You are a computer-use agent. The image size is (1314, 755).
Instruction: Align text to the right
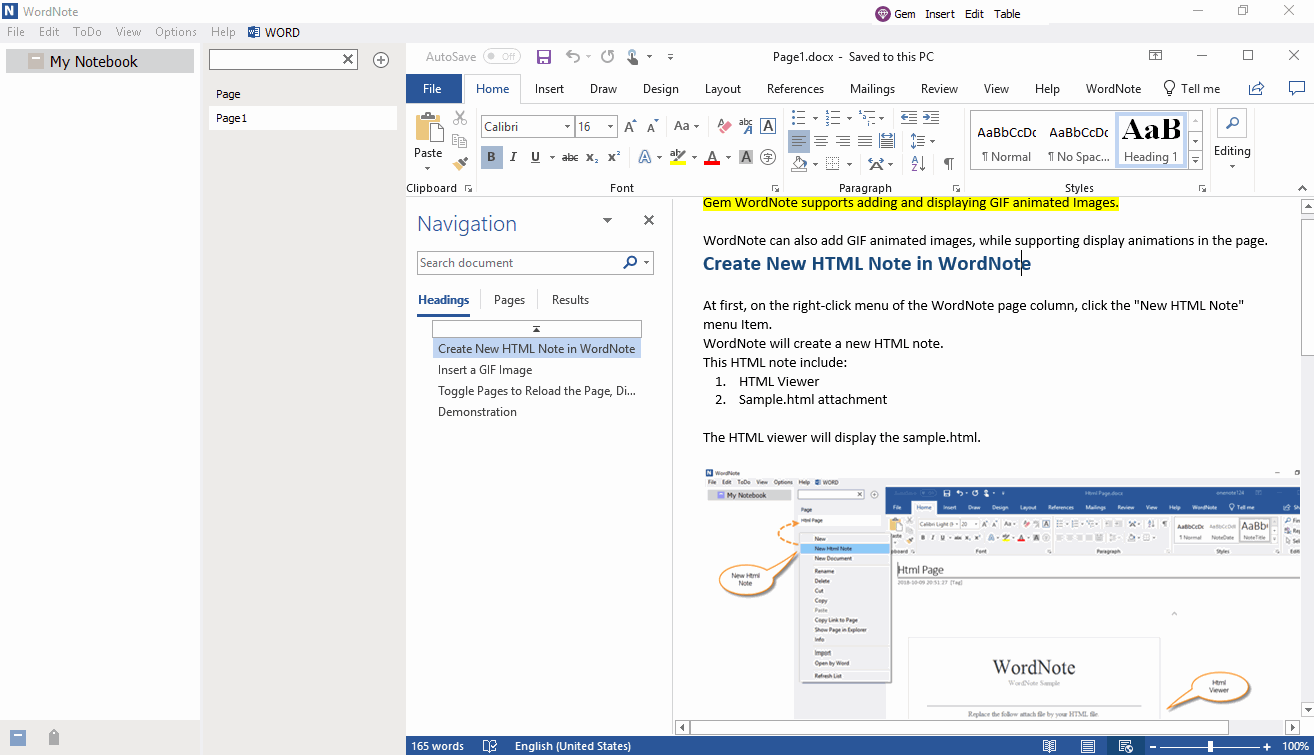pyautogui.click(x=842, y=141)
